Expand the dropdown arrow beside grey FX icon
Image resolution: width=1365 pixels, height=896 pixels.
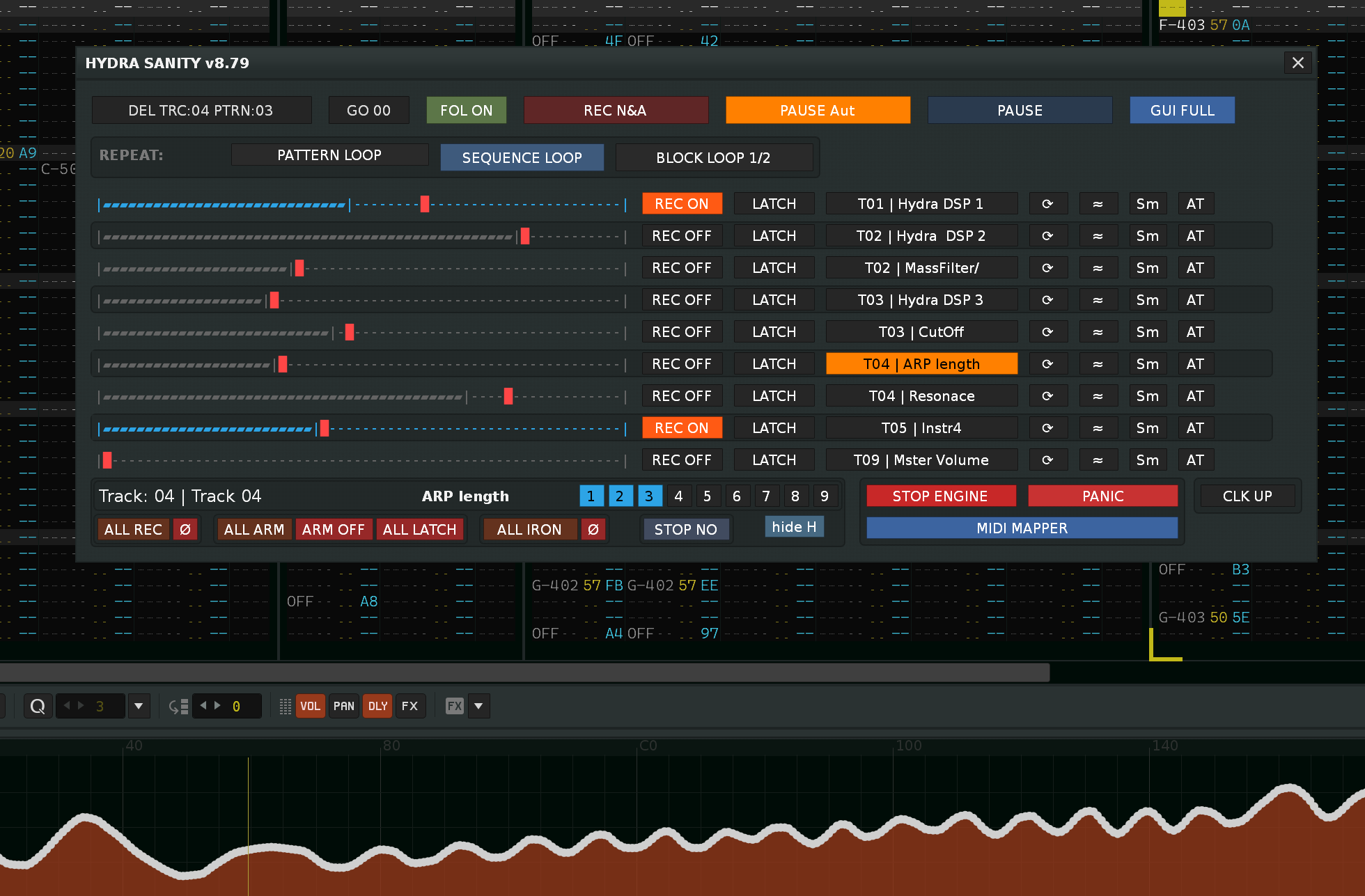pyautogui.click(x=478, y=706)
